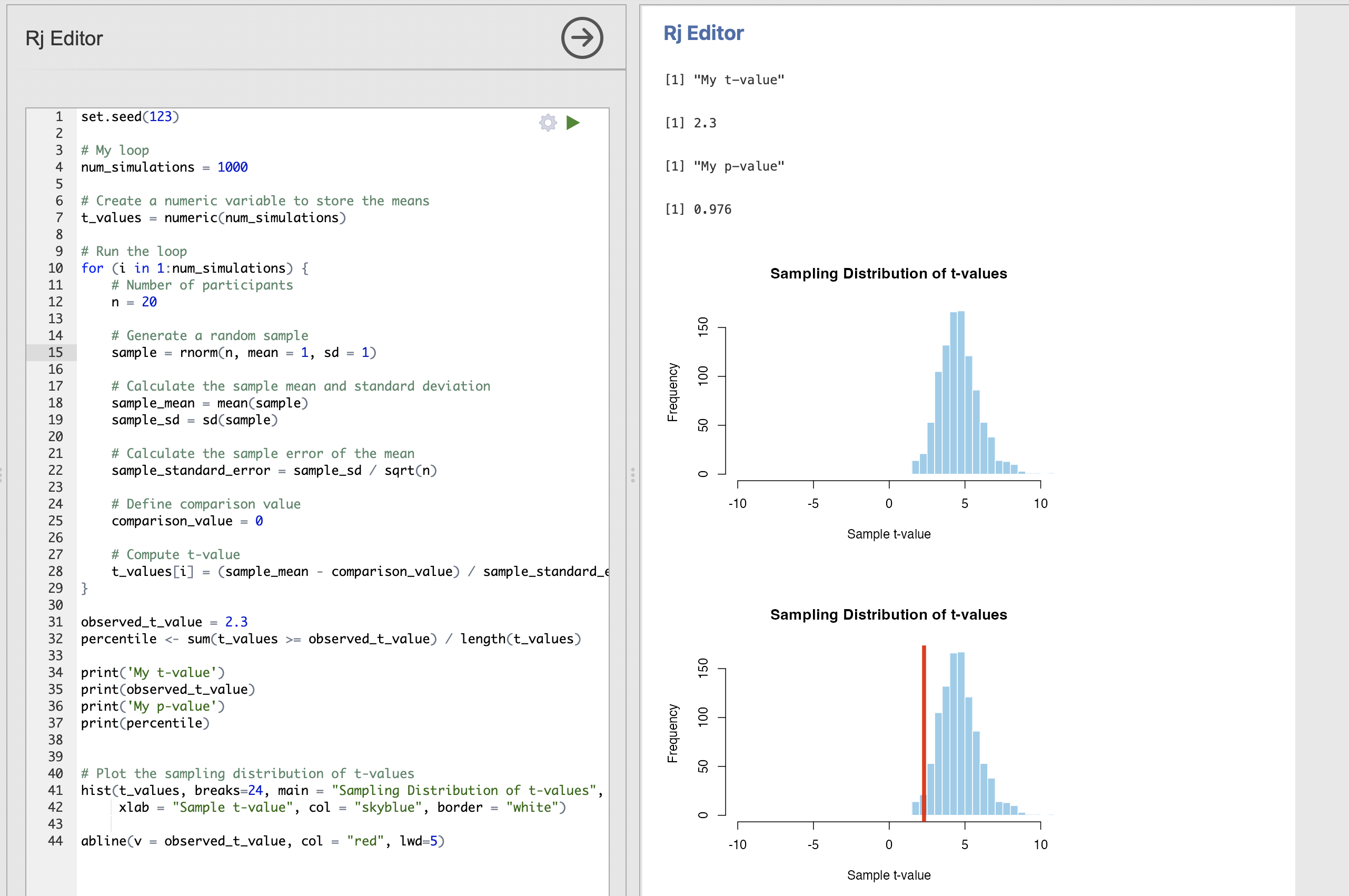1349x896 pixels.
Task: Click on print(percentile) line
Action: 145,723
